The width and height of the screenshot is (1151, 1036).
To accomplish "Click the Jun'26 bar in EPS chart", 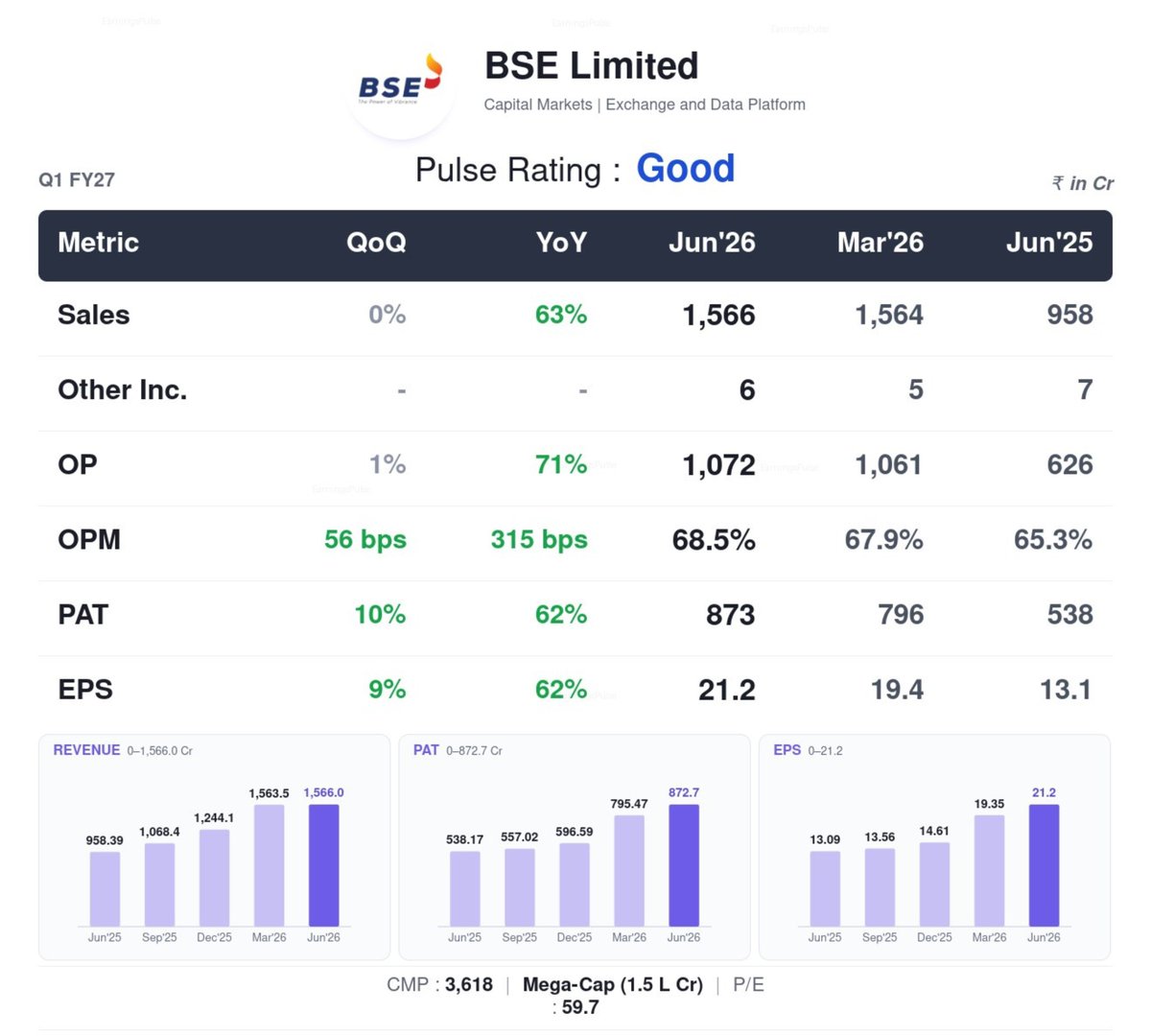I will point(1044,865).
